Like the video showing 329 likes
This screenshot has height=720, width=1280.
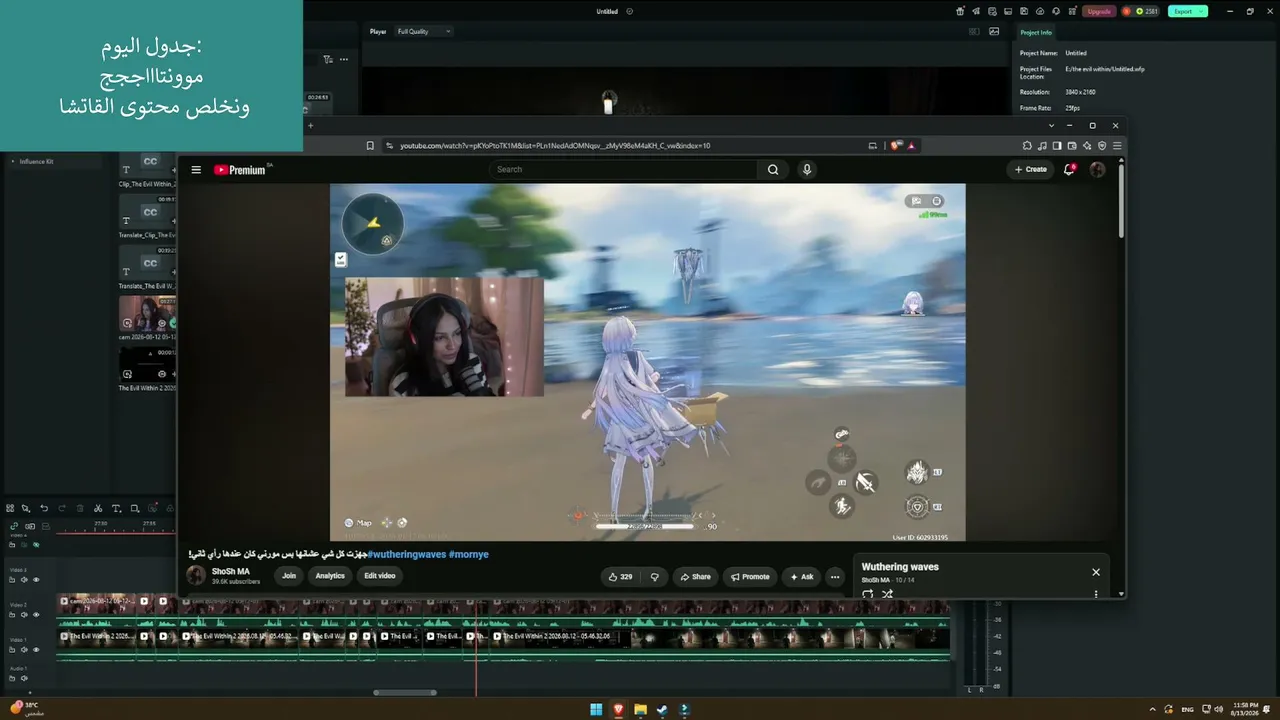pos(621,577)
